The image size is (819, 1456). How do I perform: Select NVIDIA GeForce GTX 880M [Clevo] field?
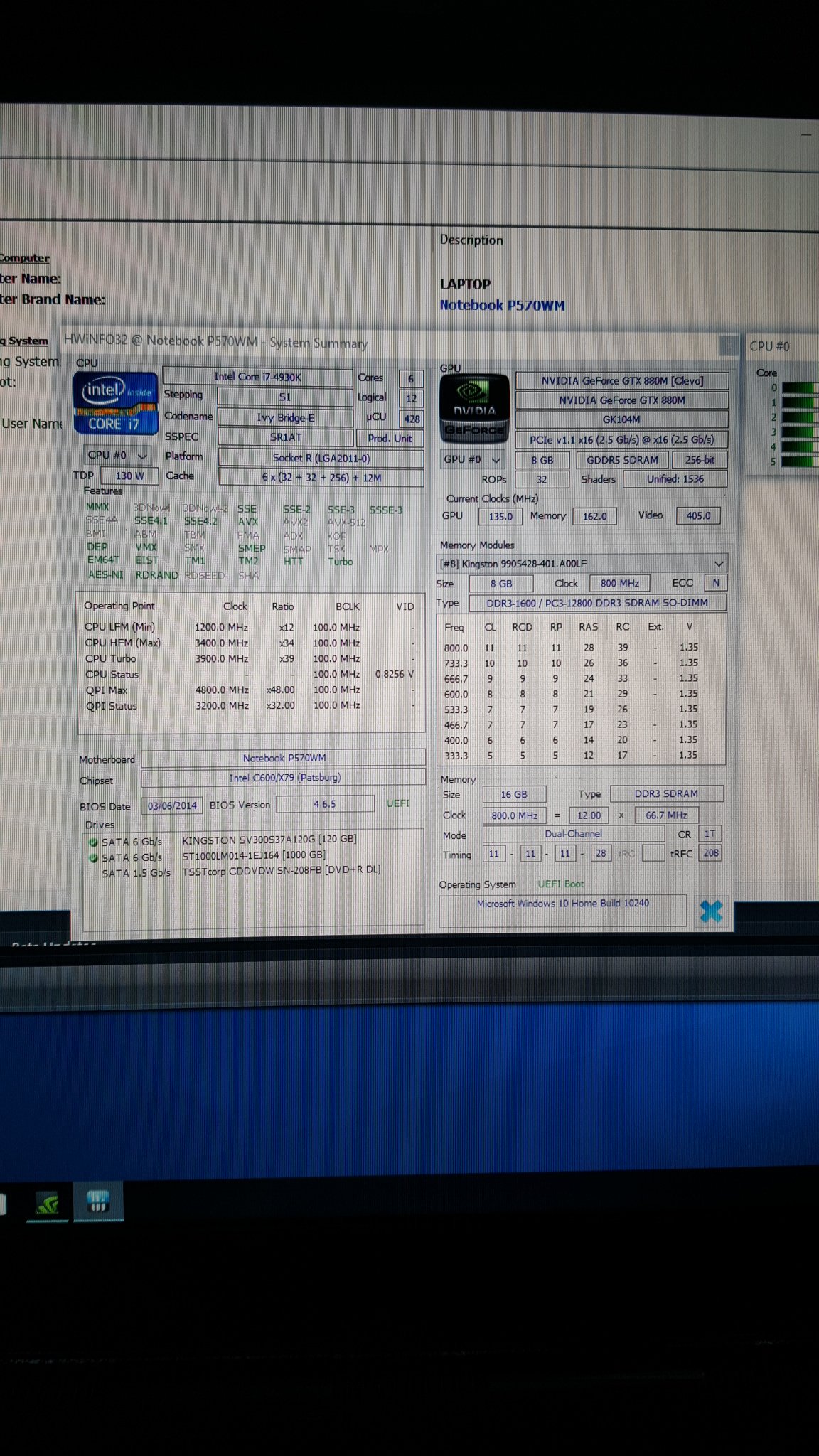point(622,381)
